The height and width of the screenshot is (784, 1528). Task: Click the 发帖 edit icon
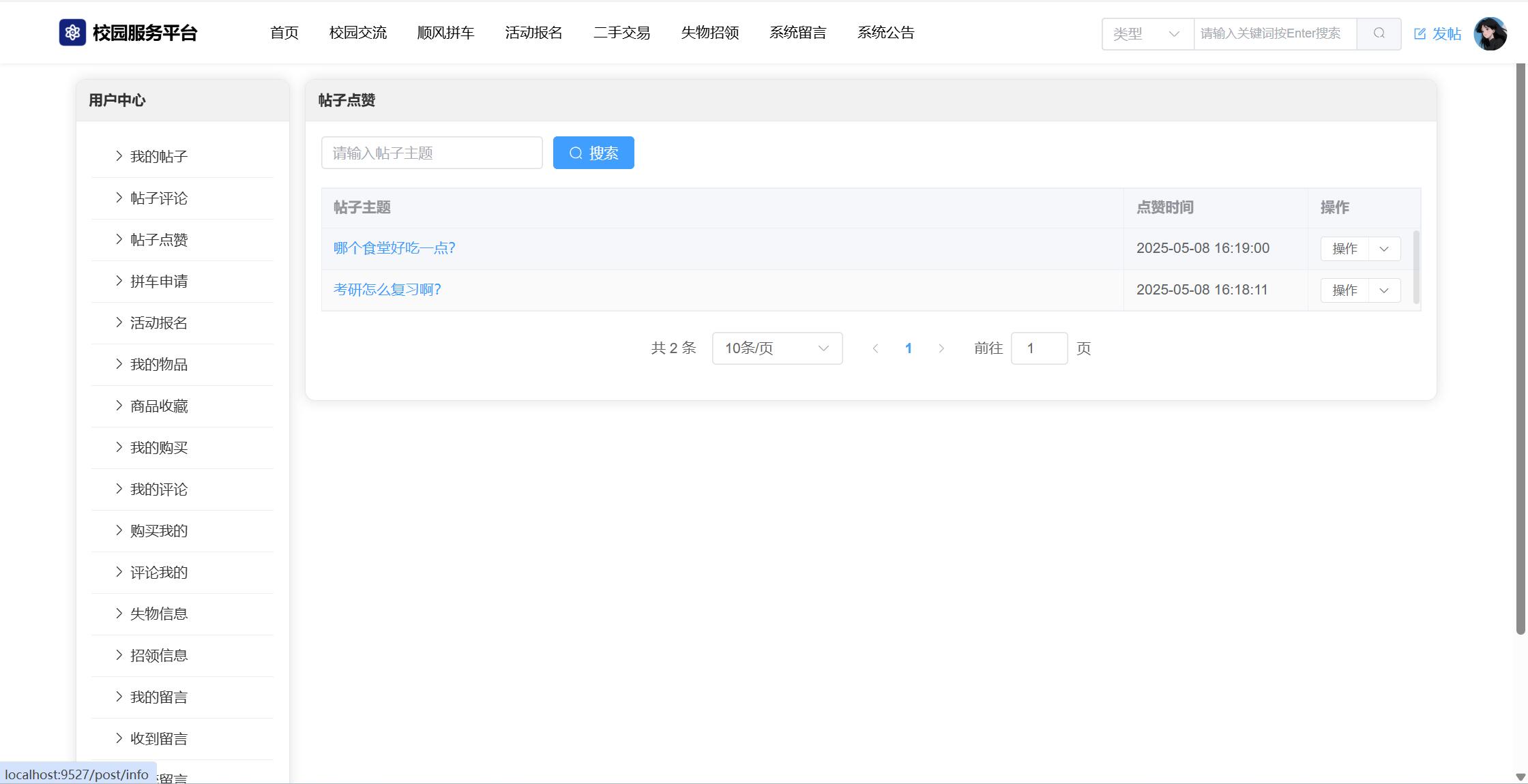pyautogui.click(x=1420, y=34)
